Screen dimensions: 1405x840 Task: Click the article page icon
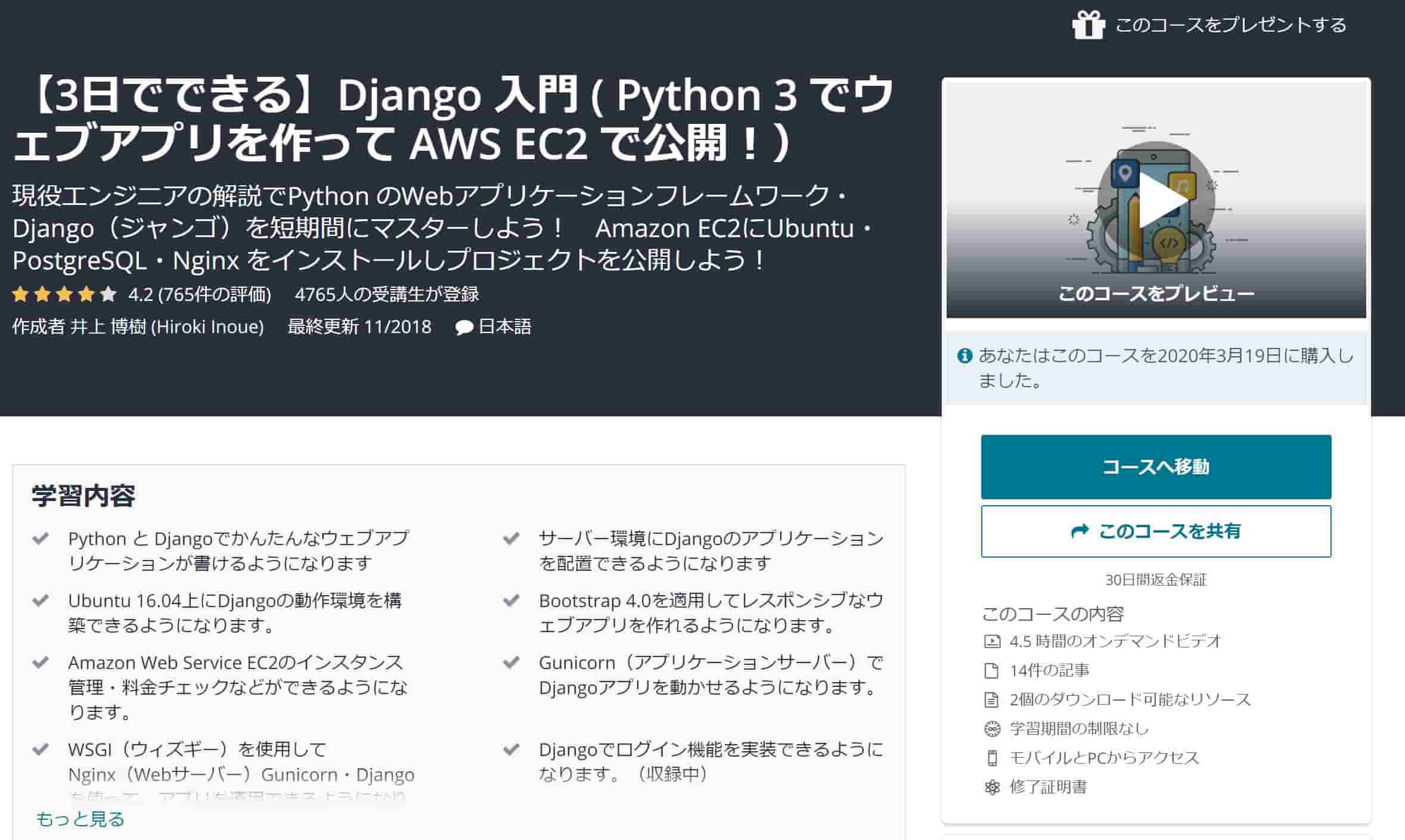pos(991,670)
